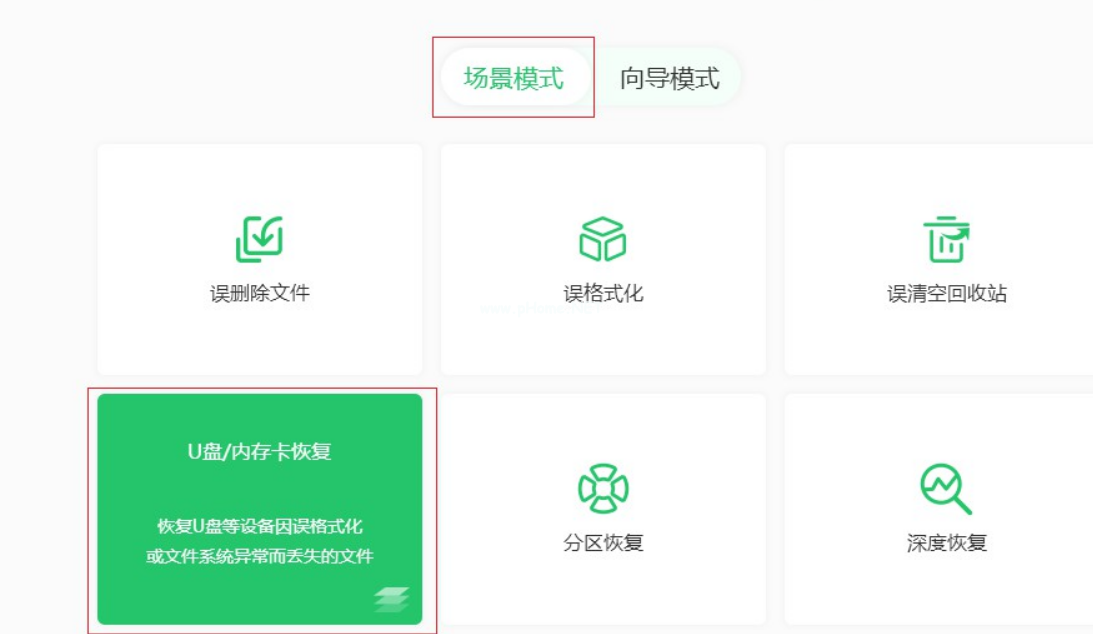Click the 误格式化 cube icon

[x=602, y=239]
